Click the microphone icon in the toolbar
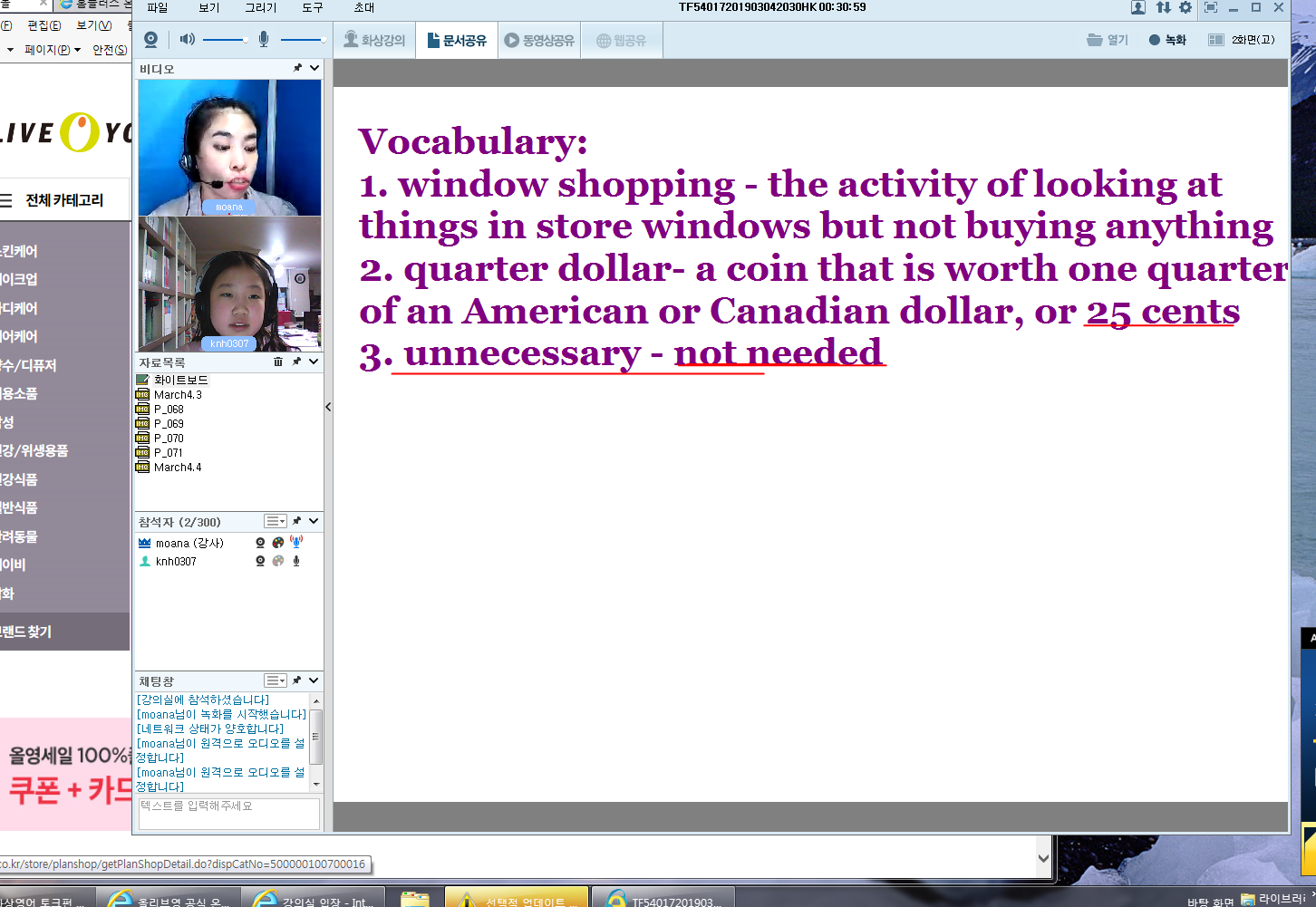This screenshot has height=907, width=1316. [264, 39]
